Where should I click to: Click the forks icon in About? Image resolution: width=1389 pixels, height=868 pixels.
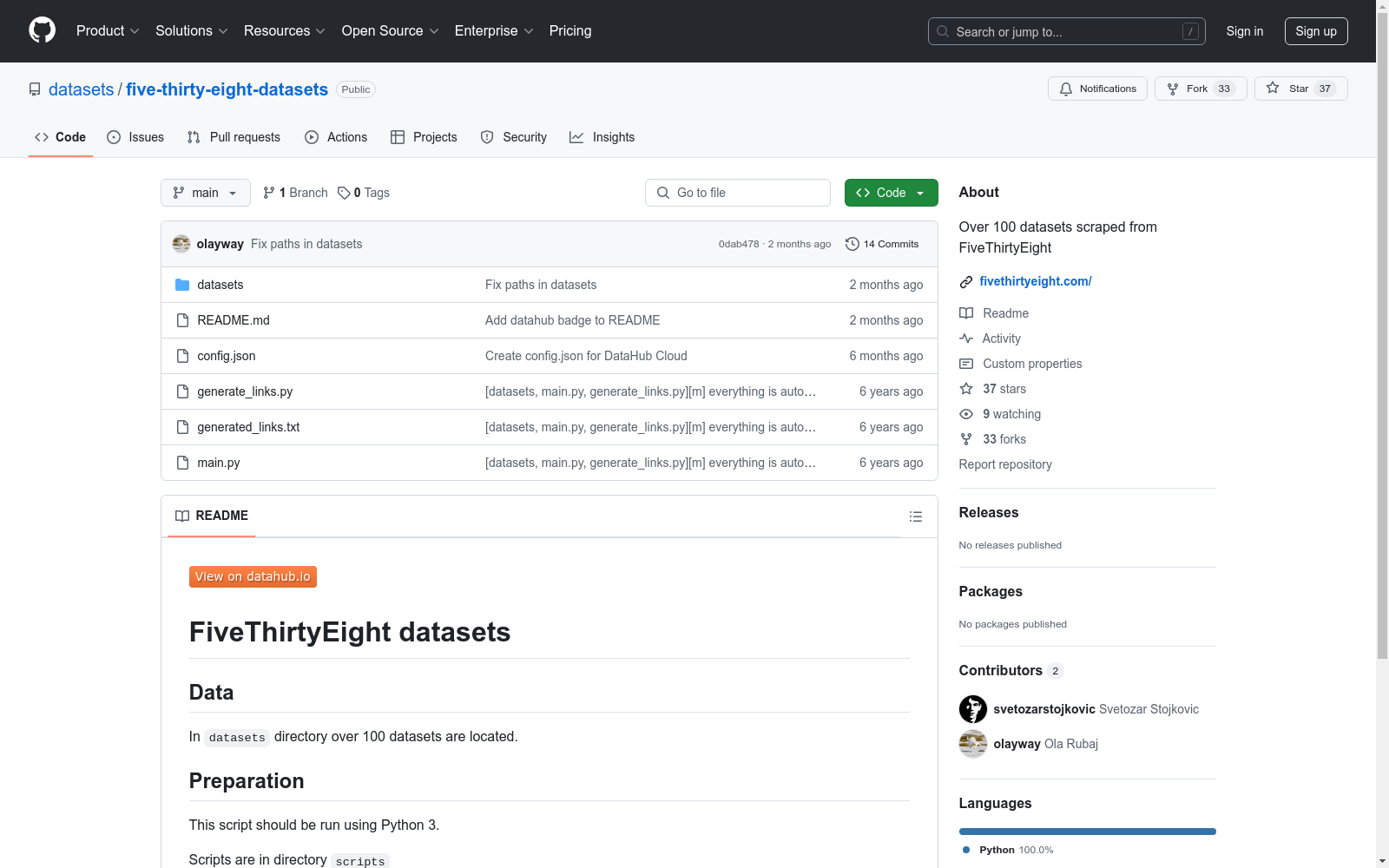966,439
